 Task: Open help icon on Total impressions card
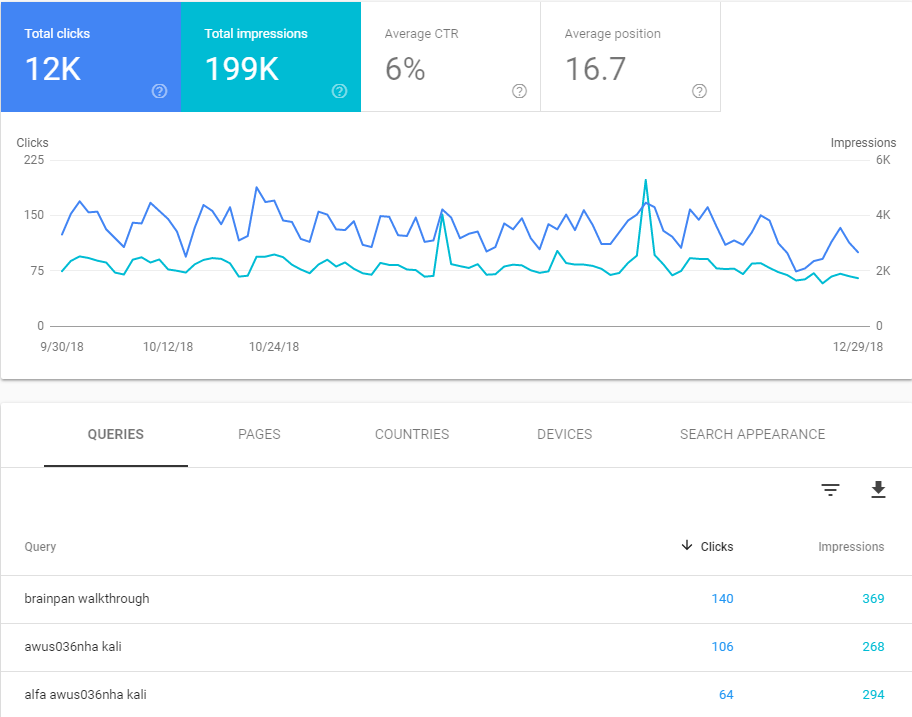tap(339, 91)
